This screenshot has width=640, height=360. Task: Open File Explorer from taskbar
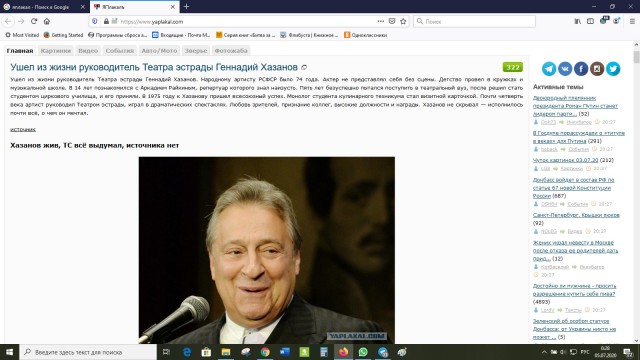coord(226,352)
